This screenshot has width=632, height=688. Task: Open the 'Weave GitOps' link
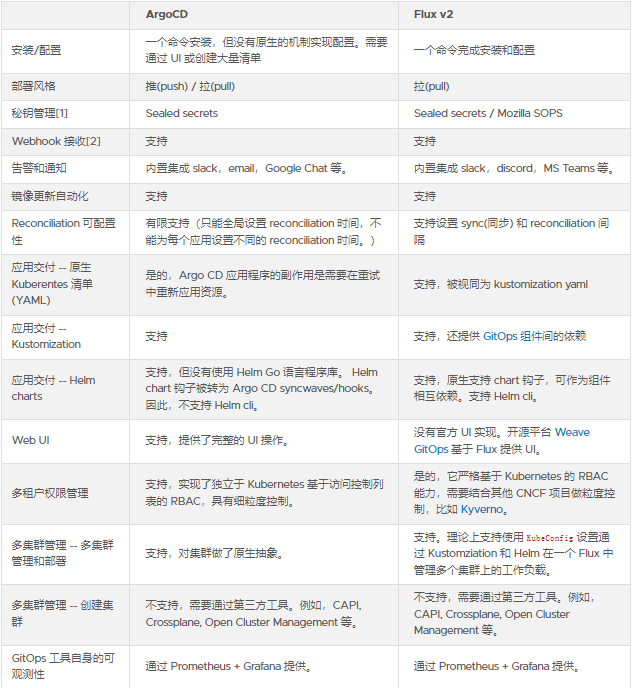[x=502, y=441]
